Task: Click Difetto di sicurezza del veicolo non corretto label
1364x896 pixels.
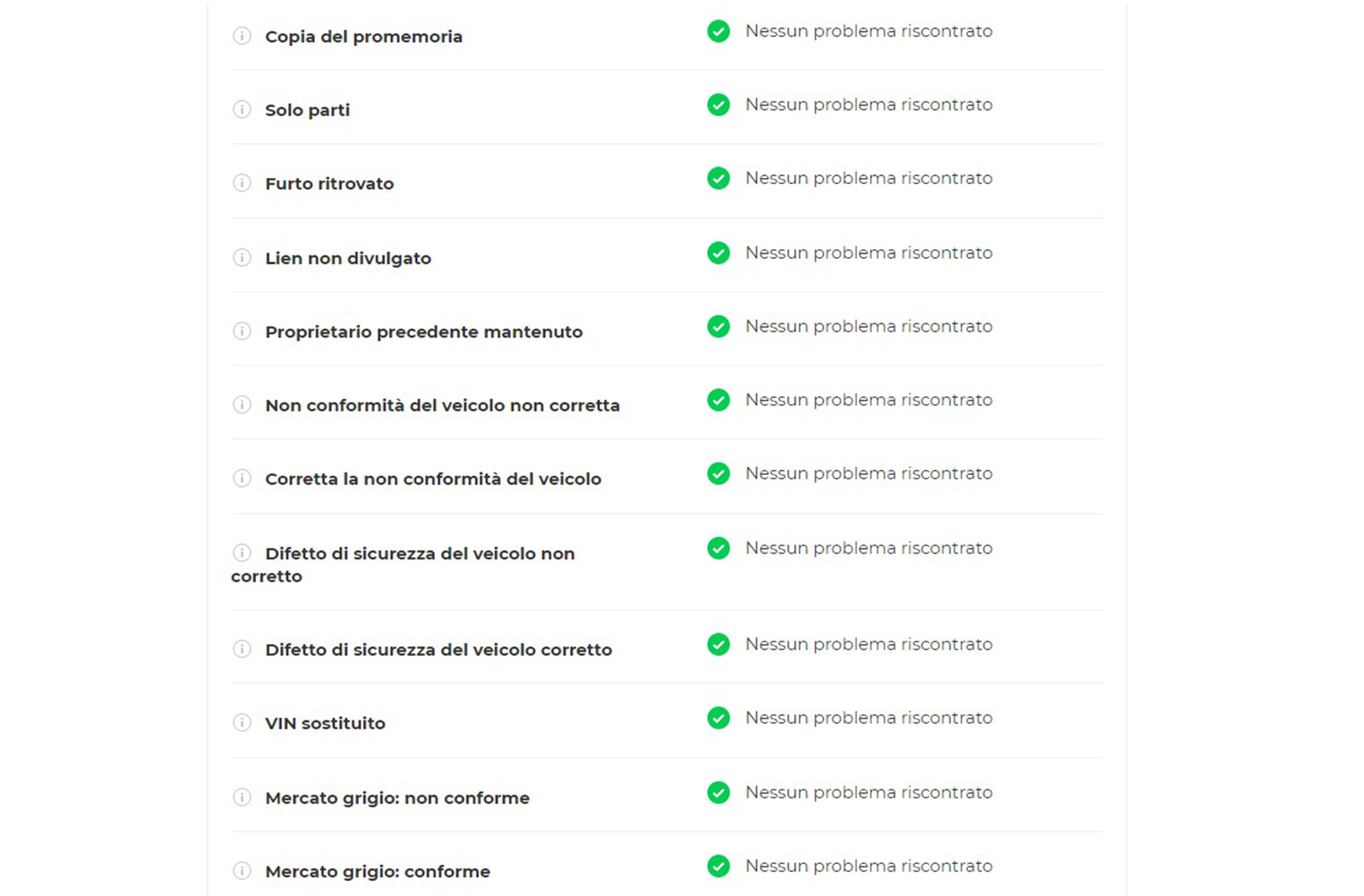Action: (403, 564)
